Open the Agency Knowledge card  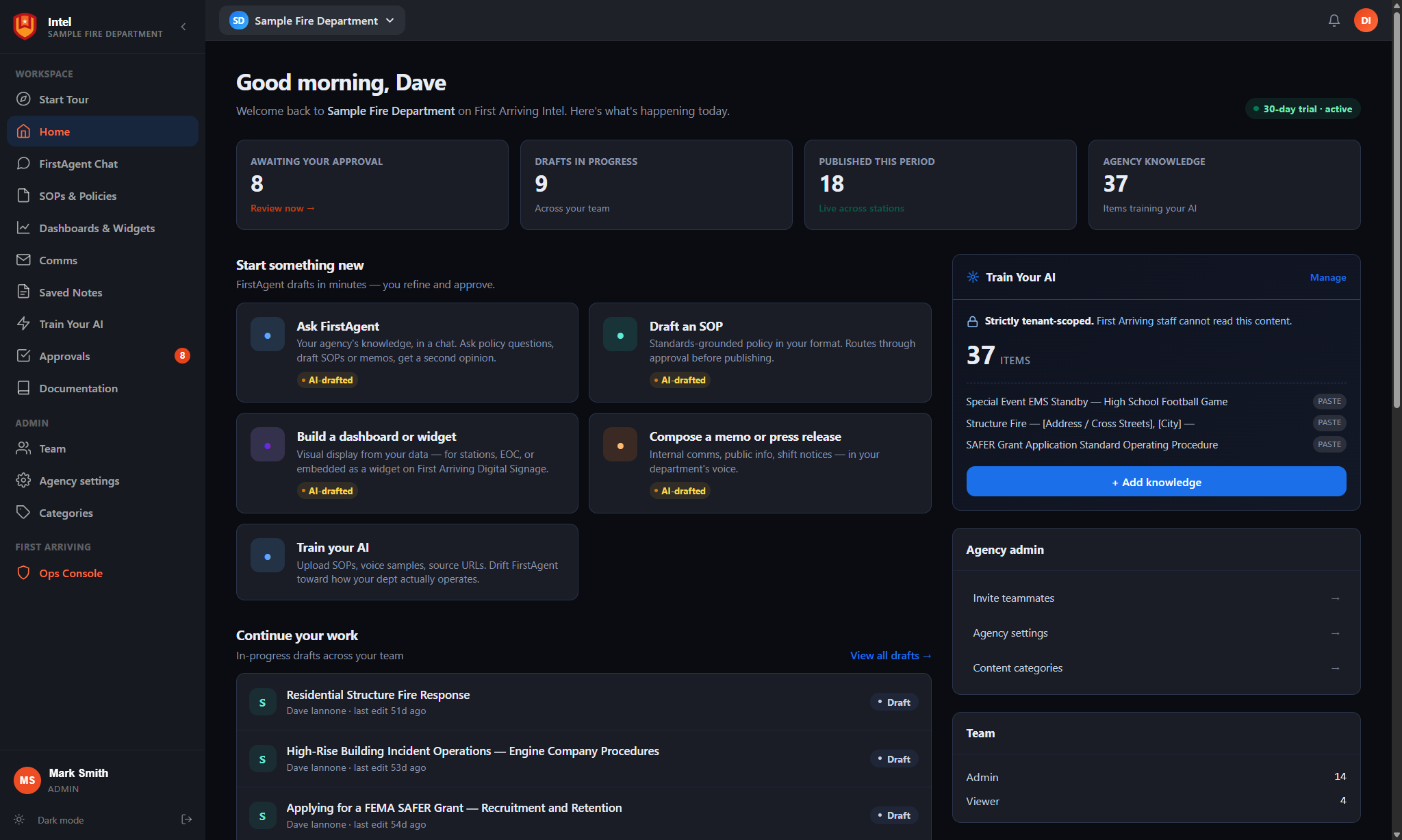tap(1224, 185)
